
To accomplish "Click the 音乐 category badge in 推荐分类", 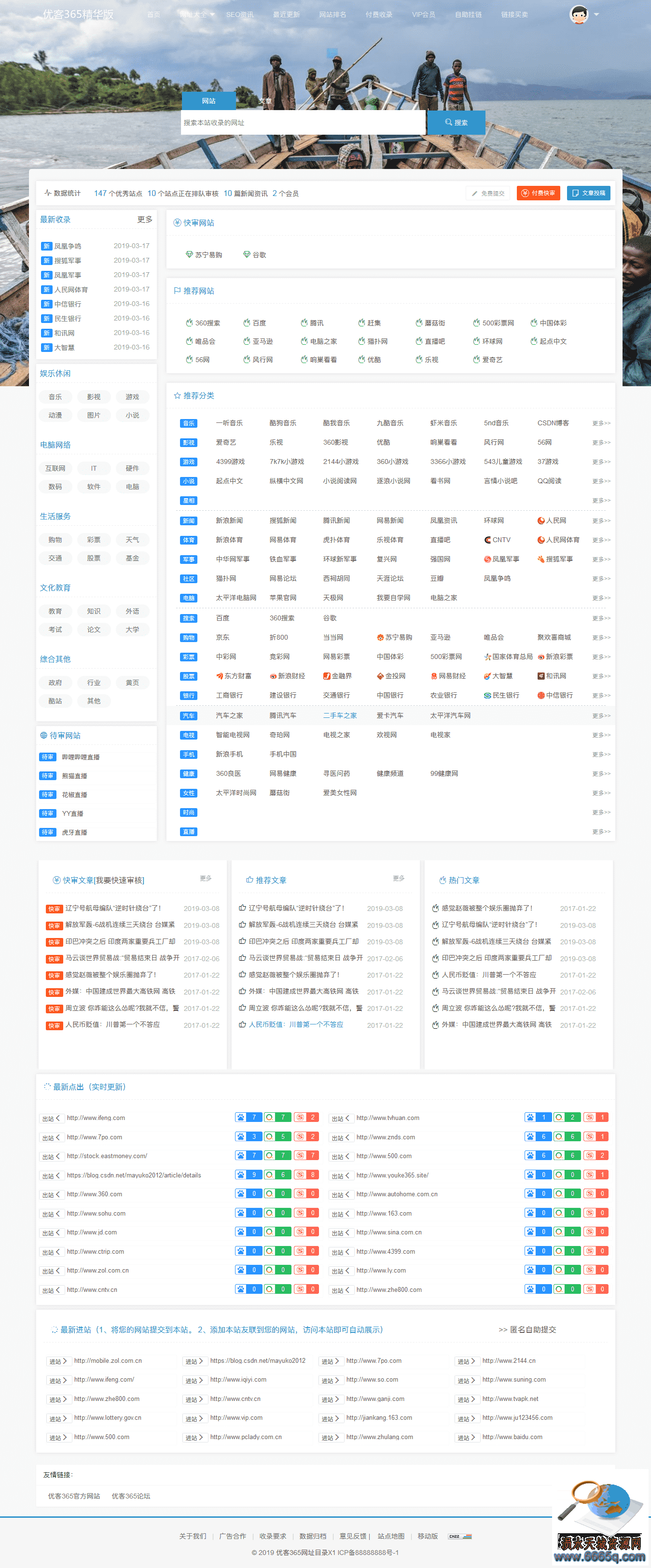I will click(189, 423).
